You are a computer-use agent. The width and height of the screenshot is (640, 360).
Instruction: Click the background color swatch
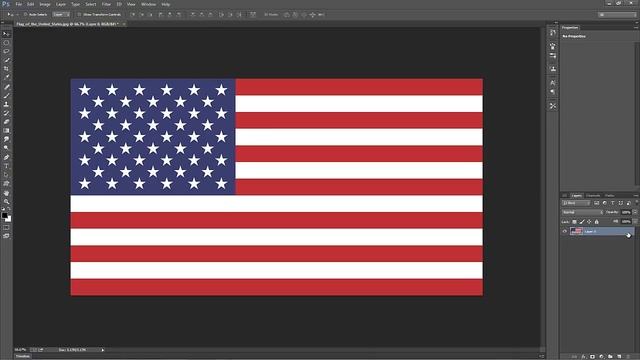(x=9, y=219)
